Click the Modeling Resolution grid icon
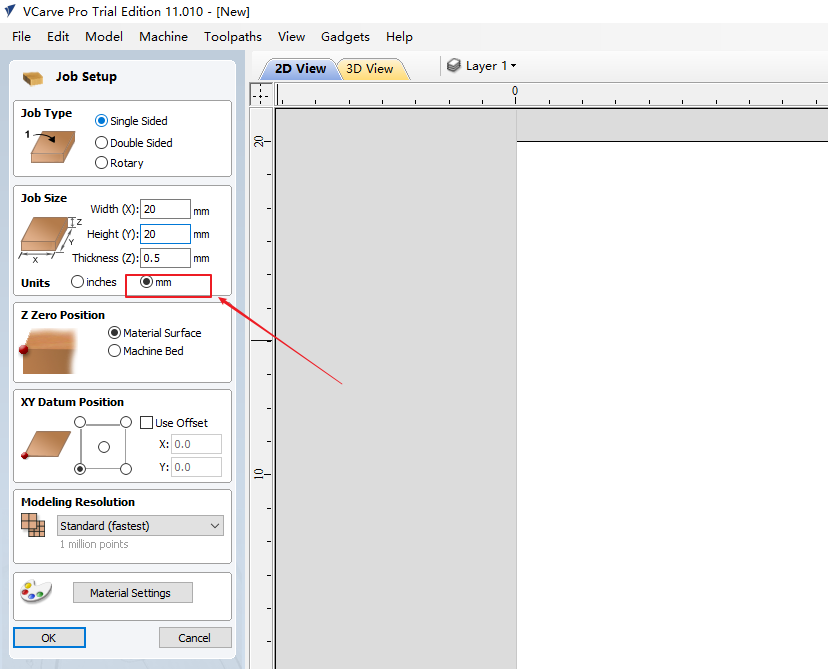This screenshot has width=828, height=669. 33,525
